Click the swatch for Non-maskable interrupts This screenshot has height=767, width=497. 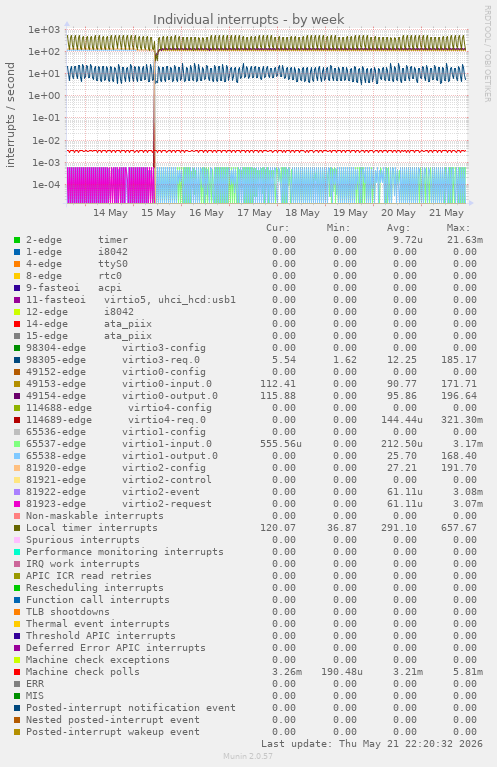pos(17,516)
